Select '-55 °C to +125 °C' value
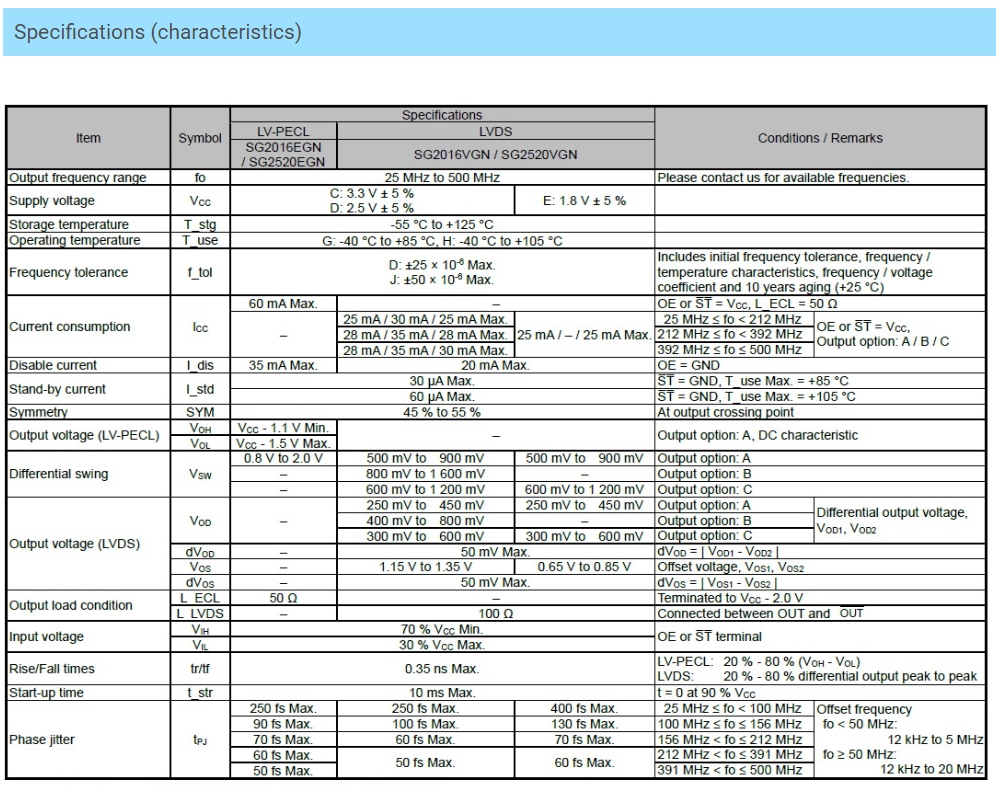The width and height of the screenshot is (996, 785). [442, 225]
